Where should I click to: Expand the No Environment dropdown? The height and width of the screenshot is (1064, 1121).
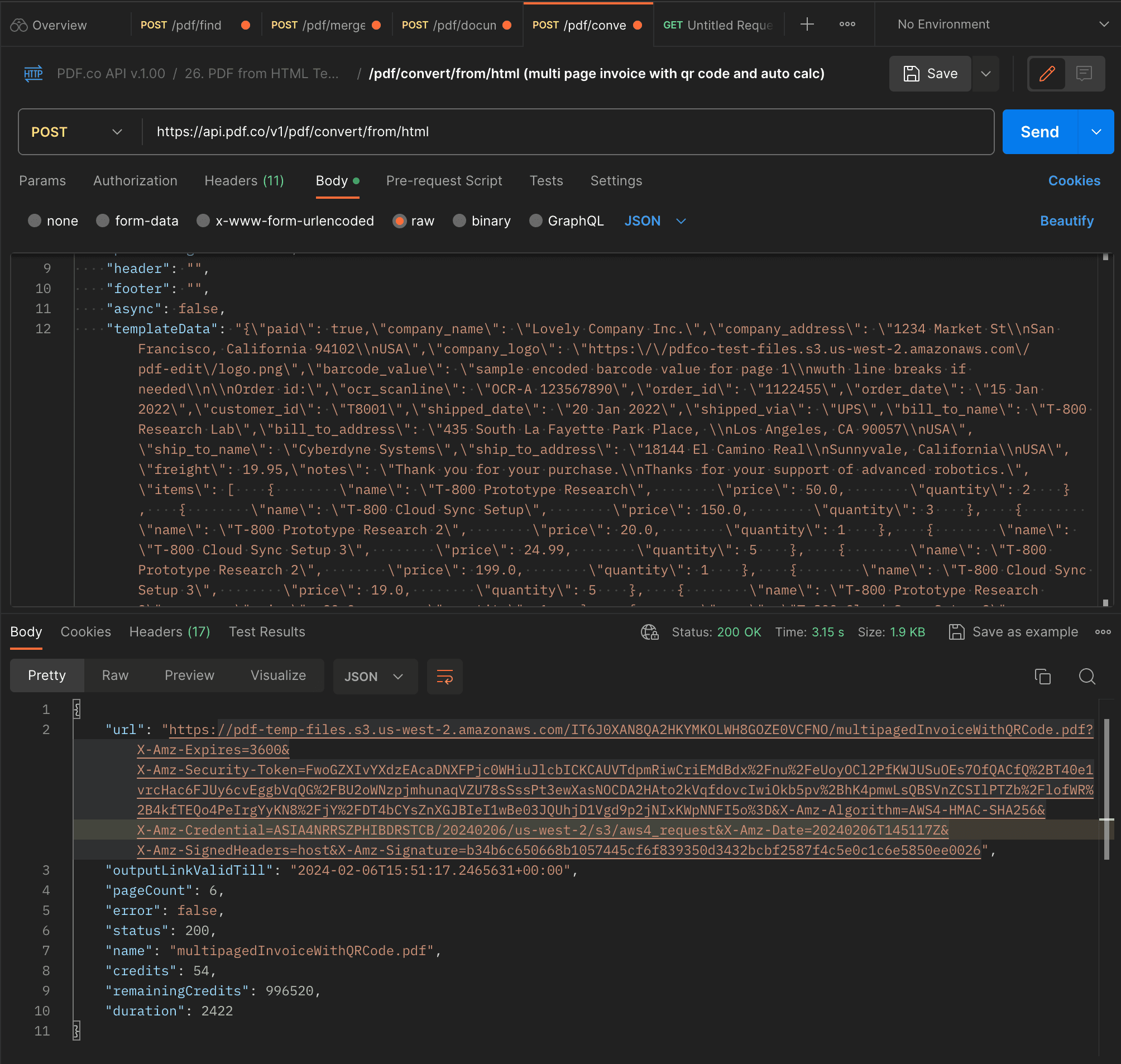point(1103,25)
